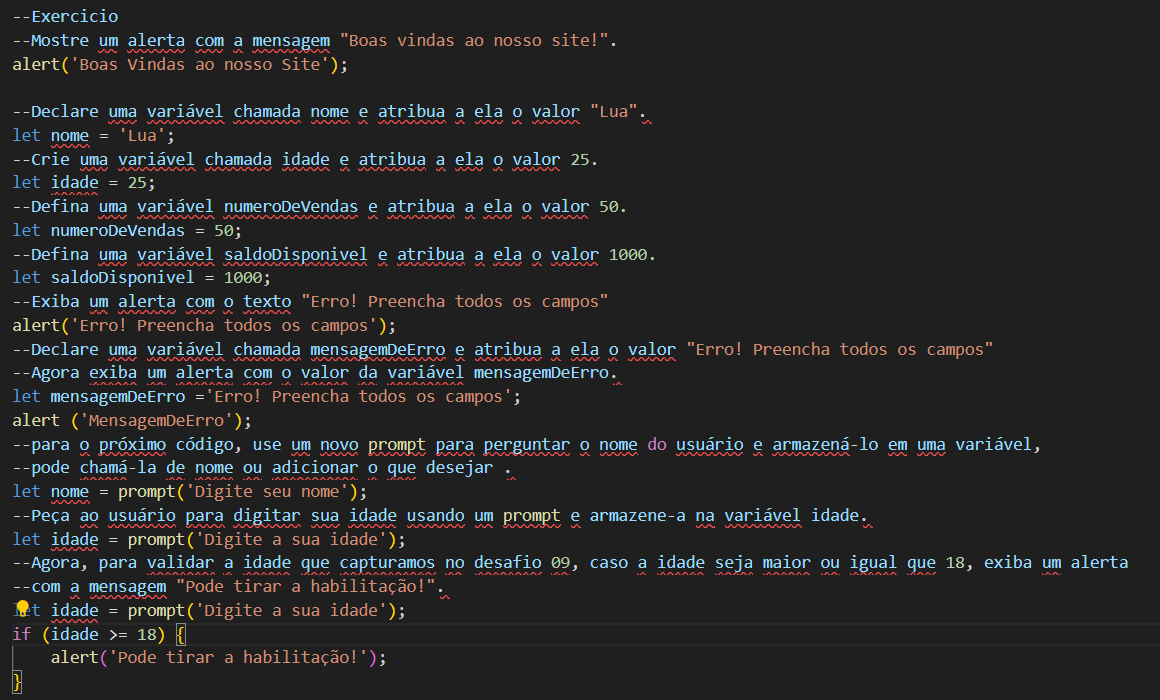Click the comment starting "--Agora exiba um alerta"
Screen dimensions: 1160x700
point(315,373)
